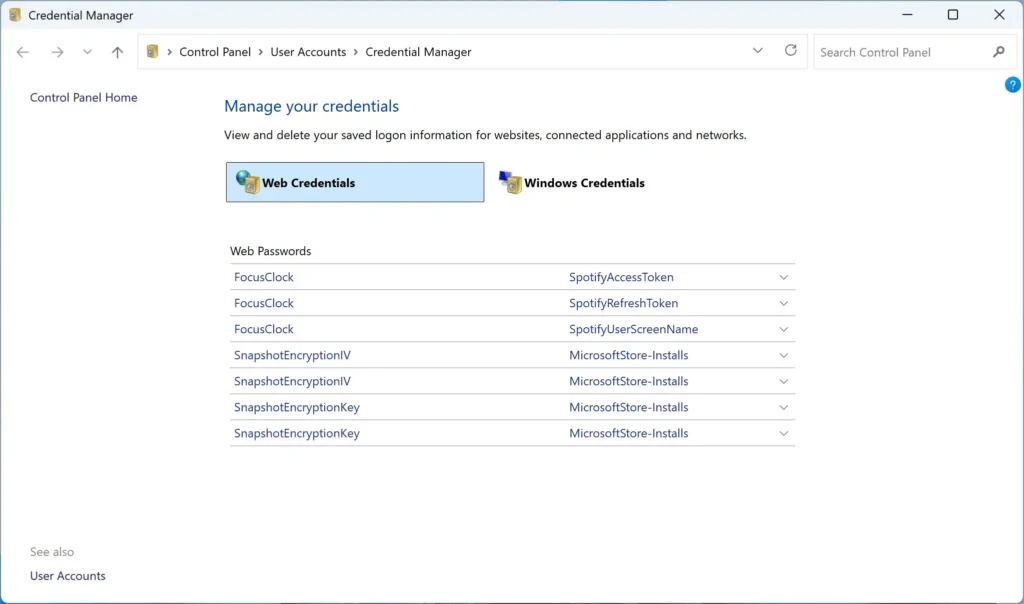1024x604 pixels.
Task: Open Control Panel Home link
Action: pos(84,97)
